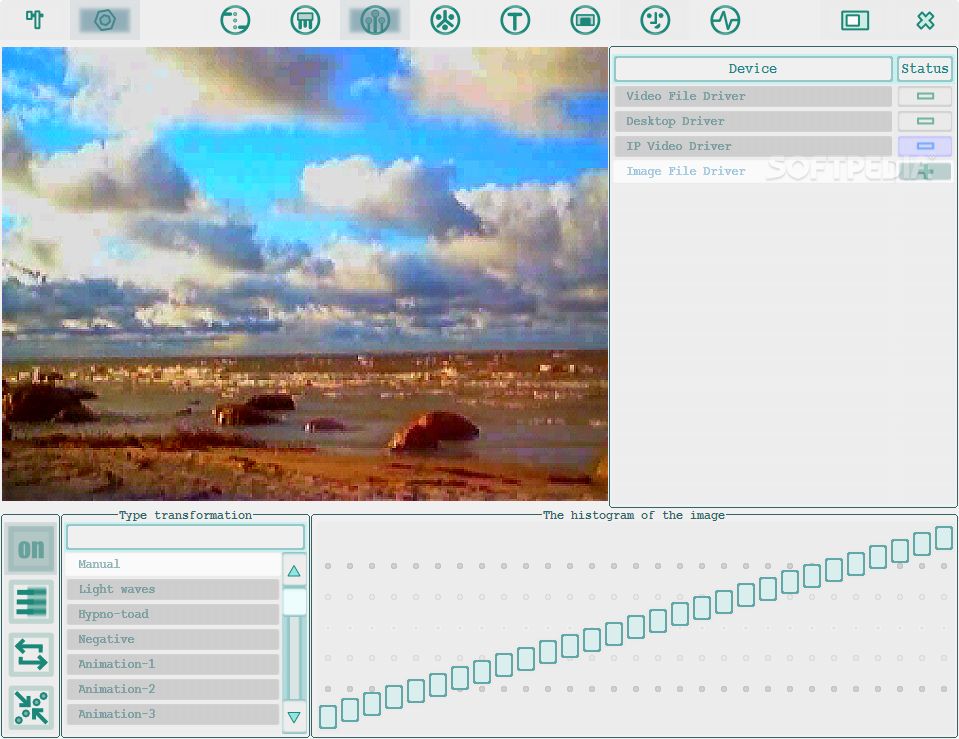Viewport: 959px width, 739px height.
Task: Click the swap arrows icon
Action: coord(31,655)
